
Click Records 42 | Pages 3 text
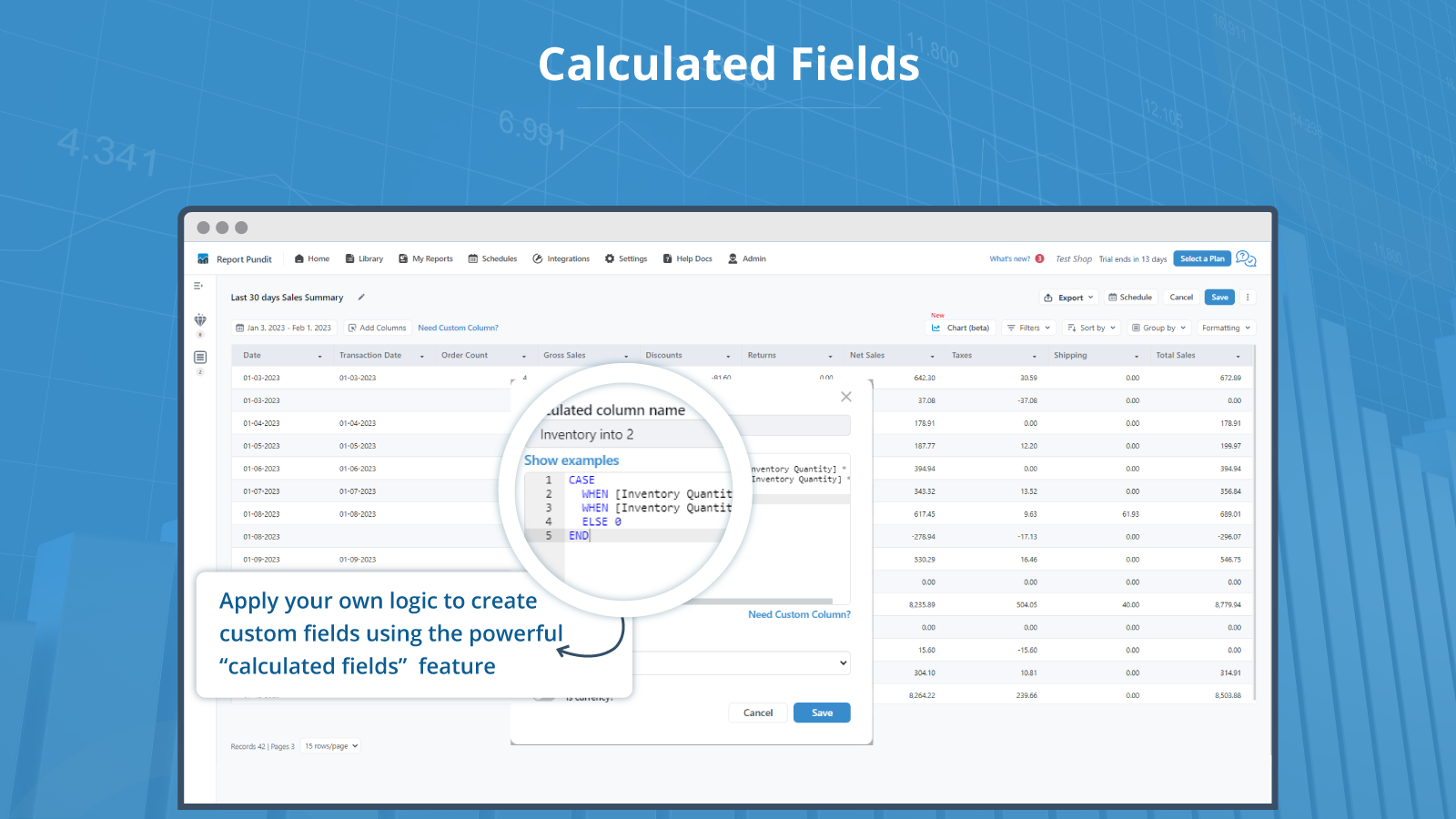pos(262,746)
